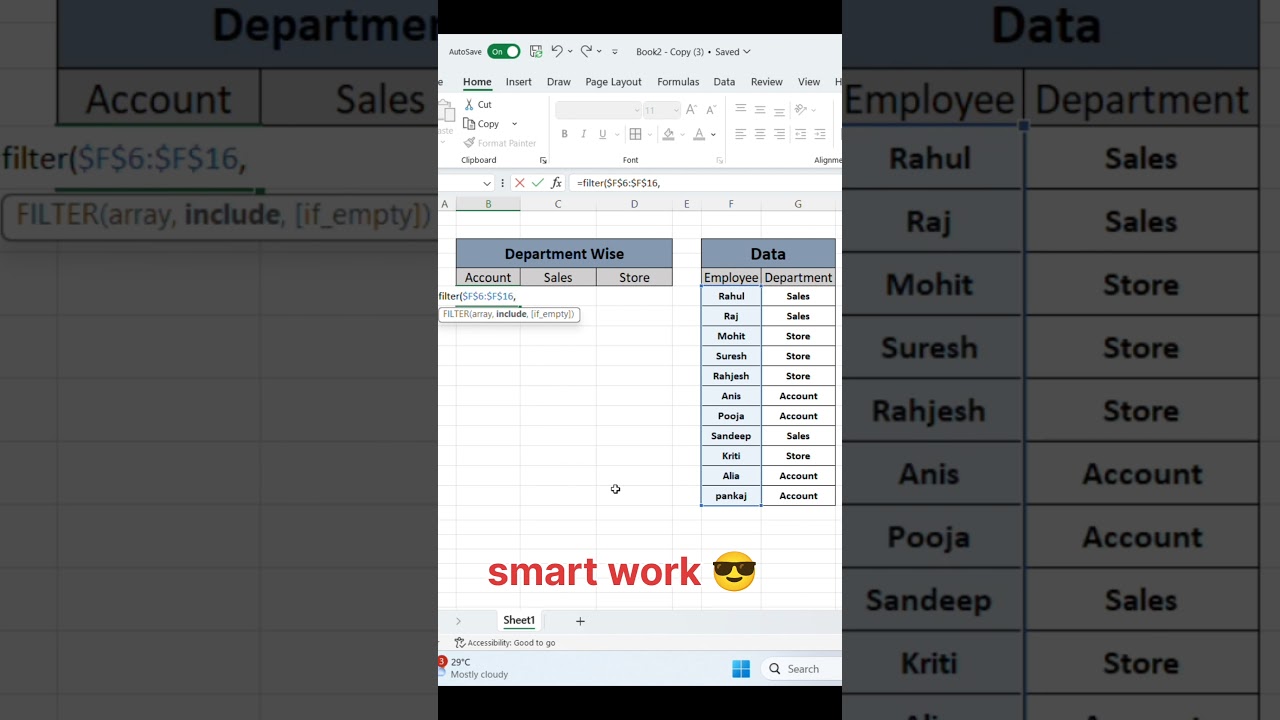Open the Windows Start menu

point(741,669)
